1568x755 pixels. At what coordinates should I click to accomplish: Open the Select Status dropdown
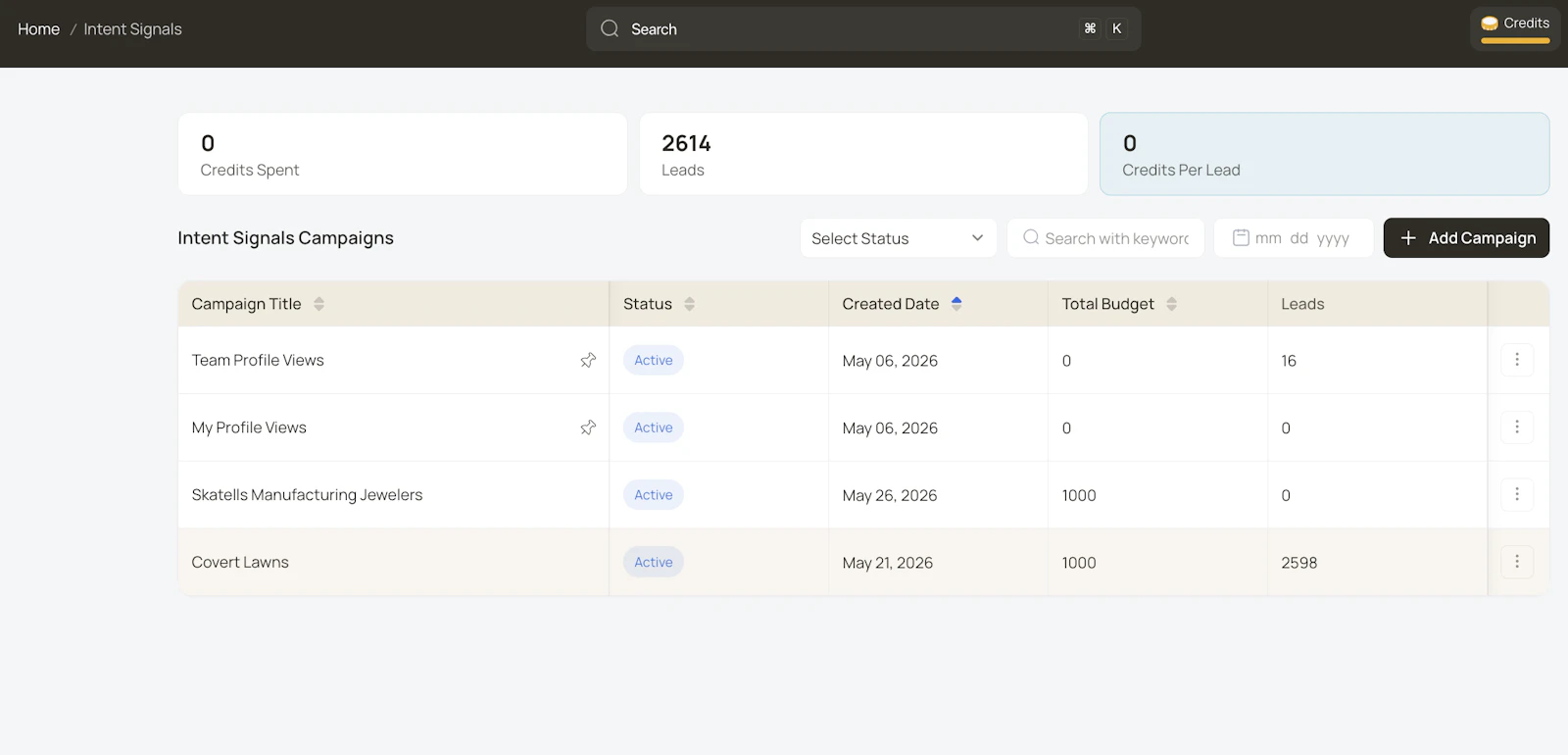tap(898, 238)
